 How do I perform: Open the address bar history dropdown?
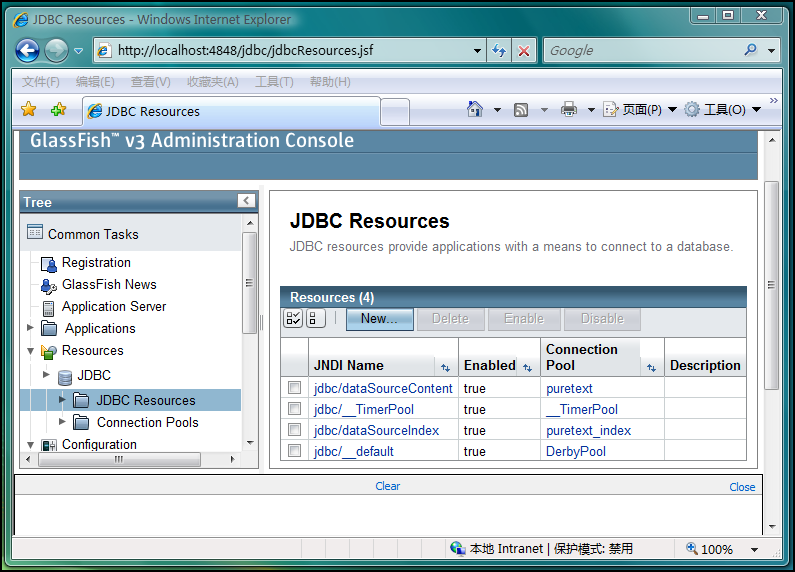477,51
